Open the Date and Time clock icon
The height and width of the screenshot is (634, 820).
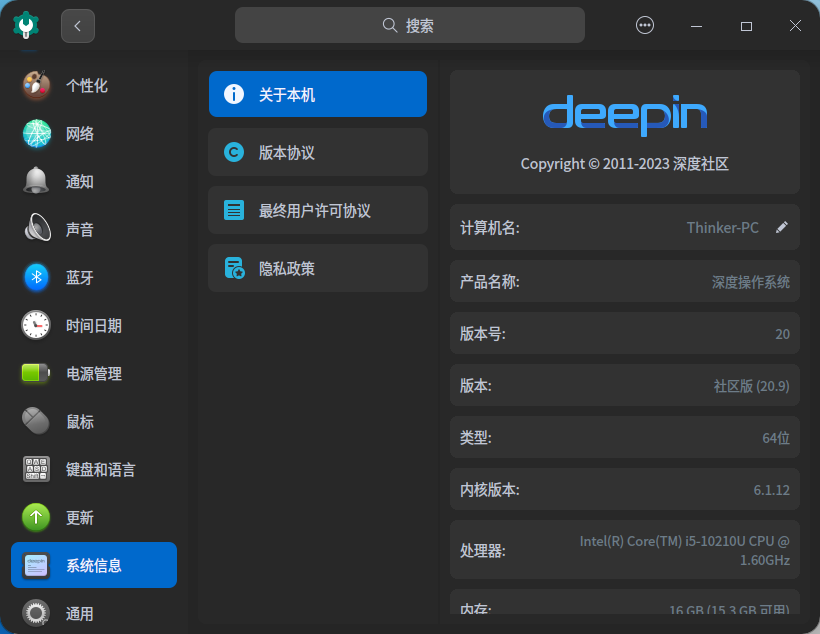point(36,325)
